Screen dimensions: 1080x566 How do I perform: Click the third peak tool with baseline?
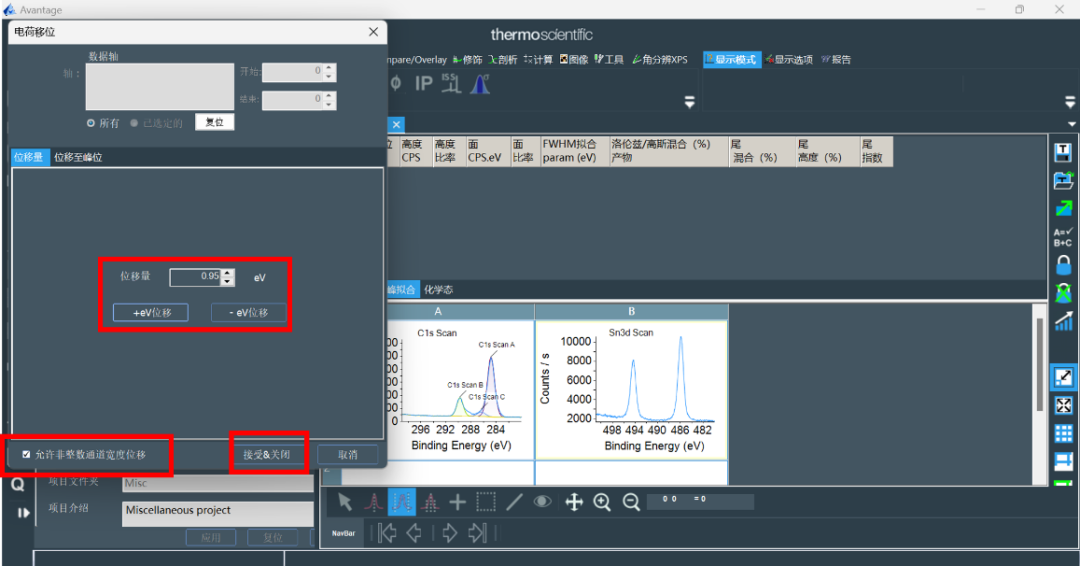pyautogui.click(x=430, y=502)
